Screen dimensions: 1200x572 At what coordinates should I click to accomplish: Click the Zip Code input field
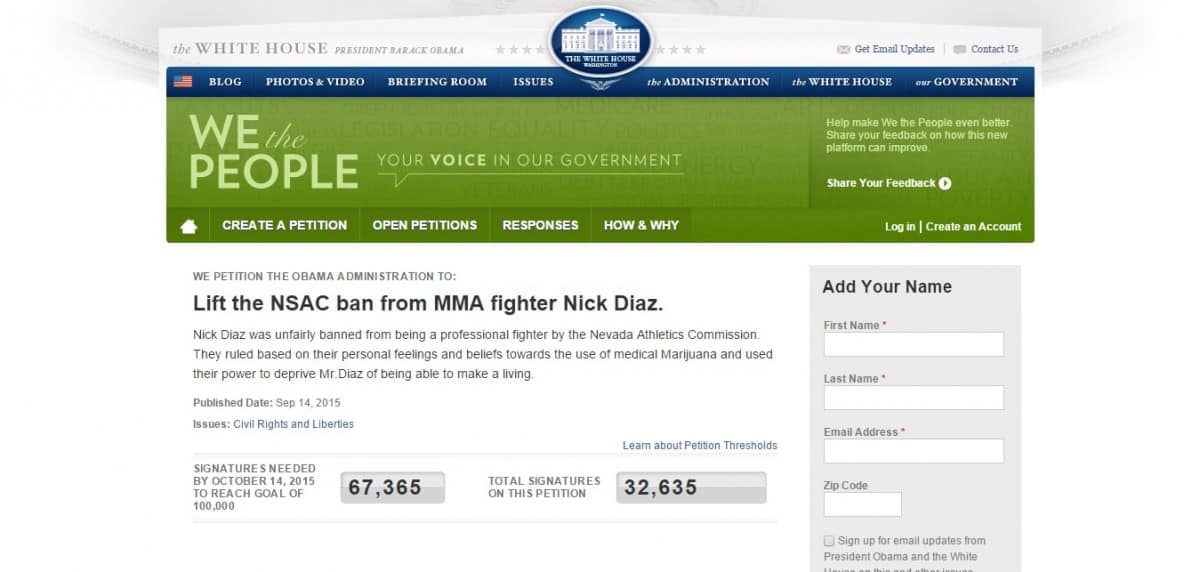point(863,504)
